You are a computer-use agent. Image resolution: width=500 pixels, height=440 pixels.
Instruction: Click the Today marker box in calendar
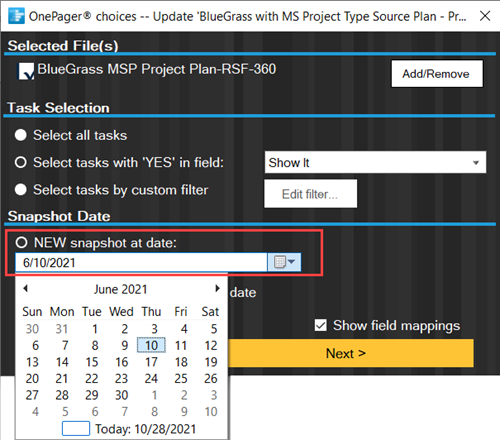(76, 428)
